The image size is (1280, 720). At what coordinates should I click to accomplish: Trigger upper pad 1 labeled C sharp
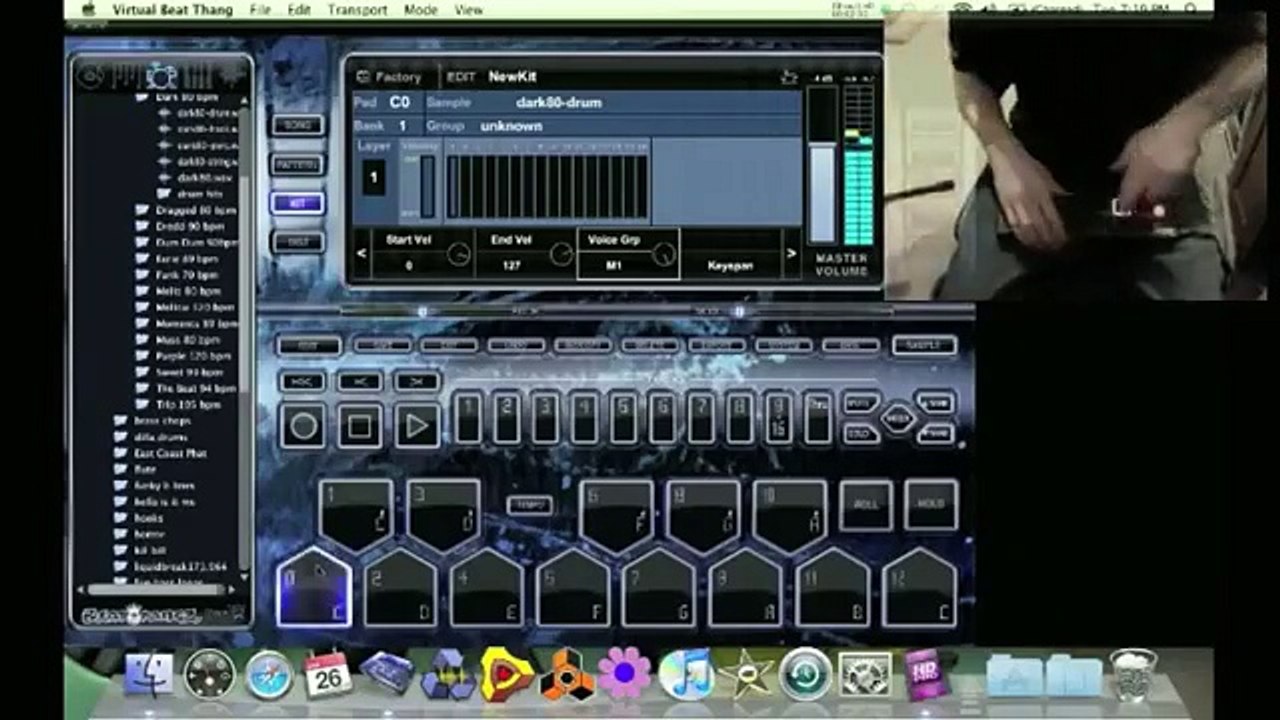[356, 515]
